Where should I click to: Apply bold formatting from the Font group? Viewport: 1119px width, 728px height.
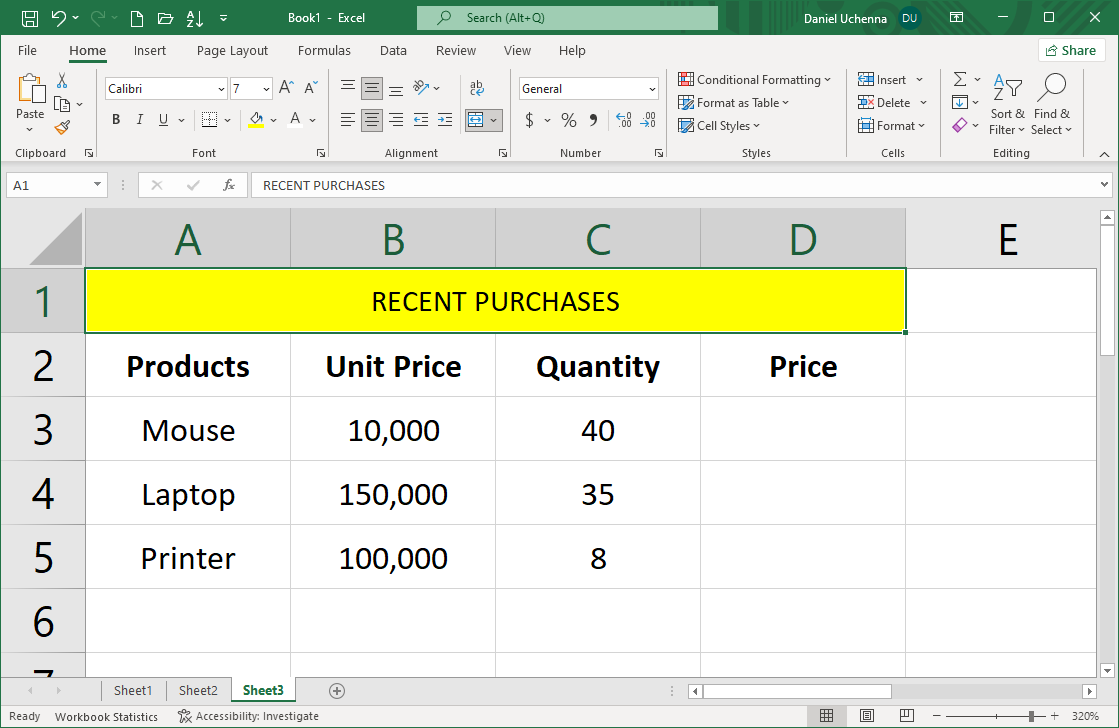[x=115, y=119]
